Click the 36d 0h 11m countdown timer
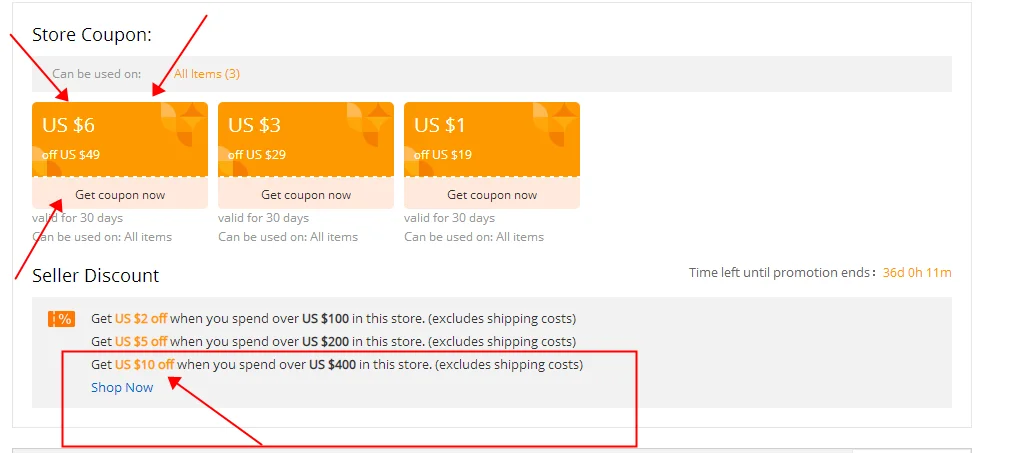The image size is (1034, 453). pyautogui.click(x=917, y=272)
